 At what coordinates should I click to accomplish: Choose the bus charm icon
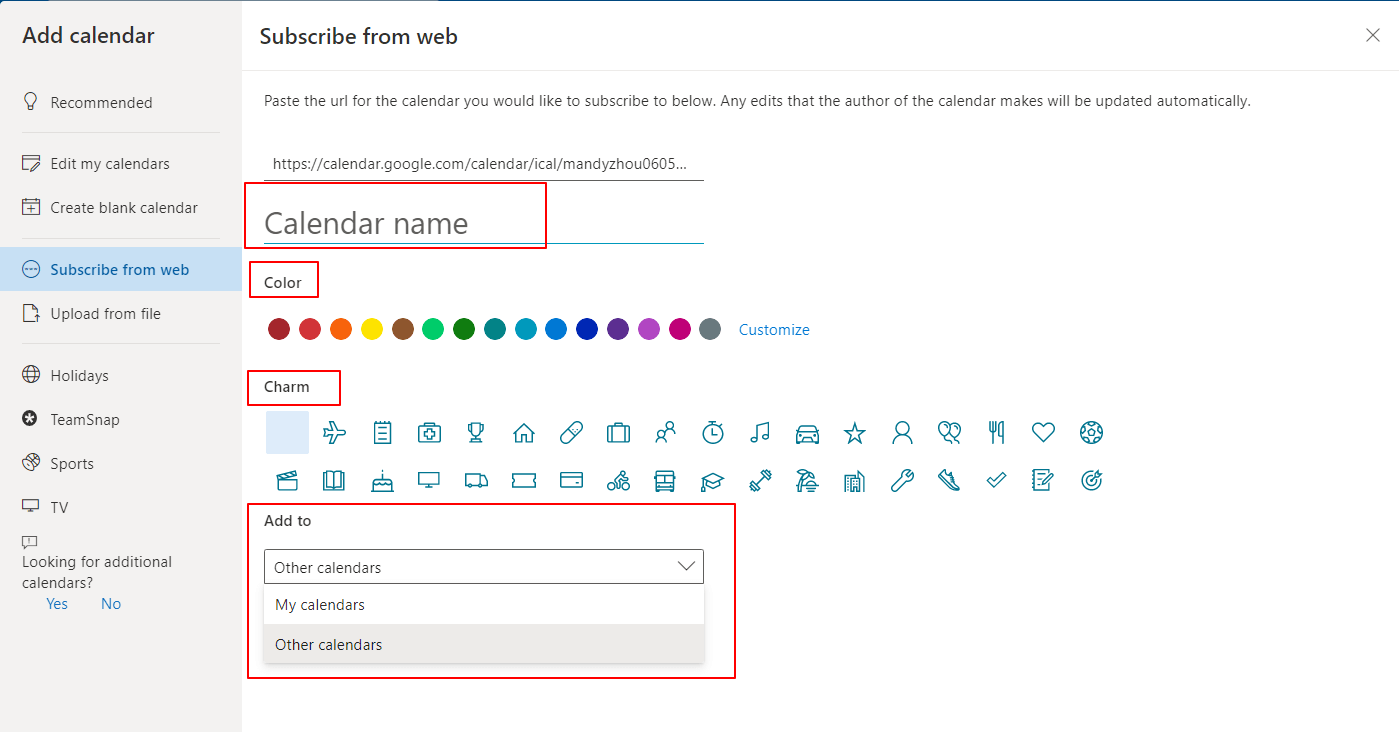(665, 481)
